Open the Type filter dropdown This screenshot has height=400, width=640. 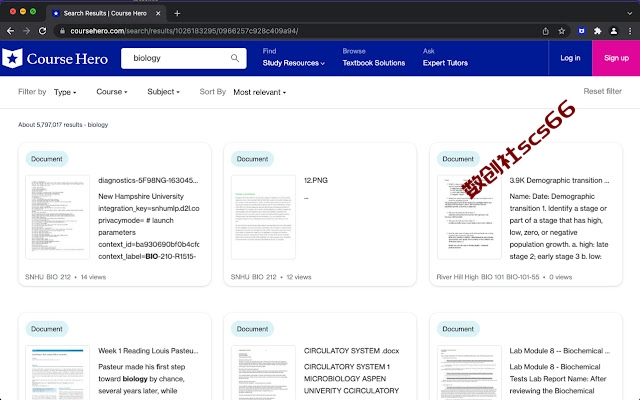click(65, 92)
